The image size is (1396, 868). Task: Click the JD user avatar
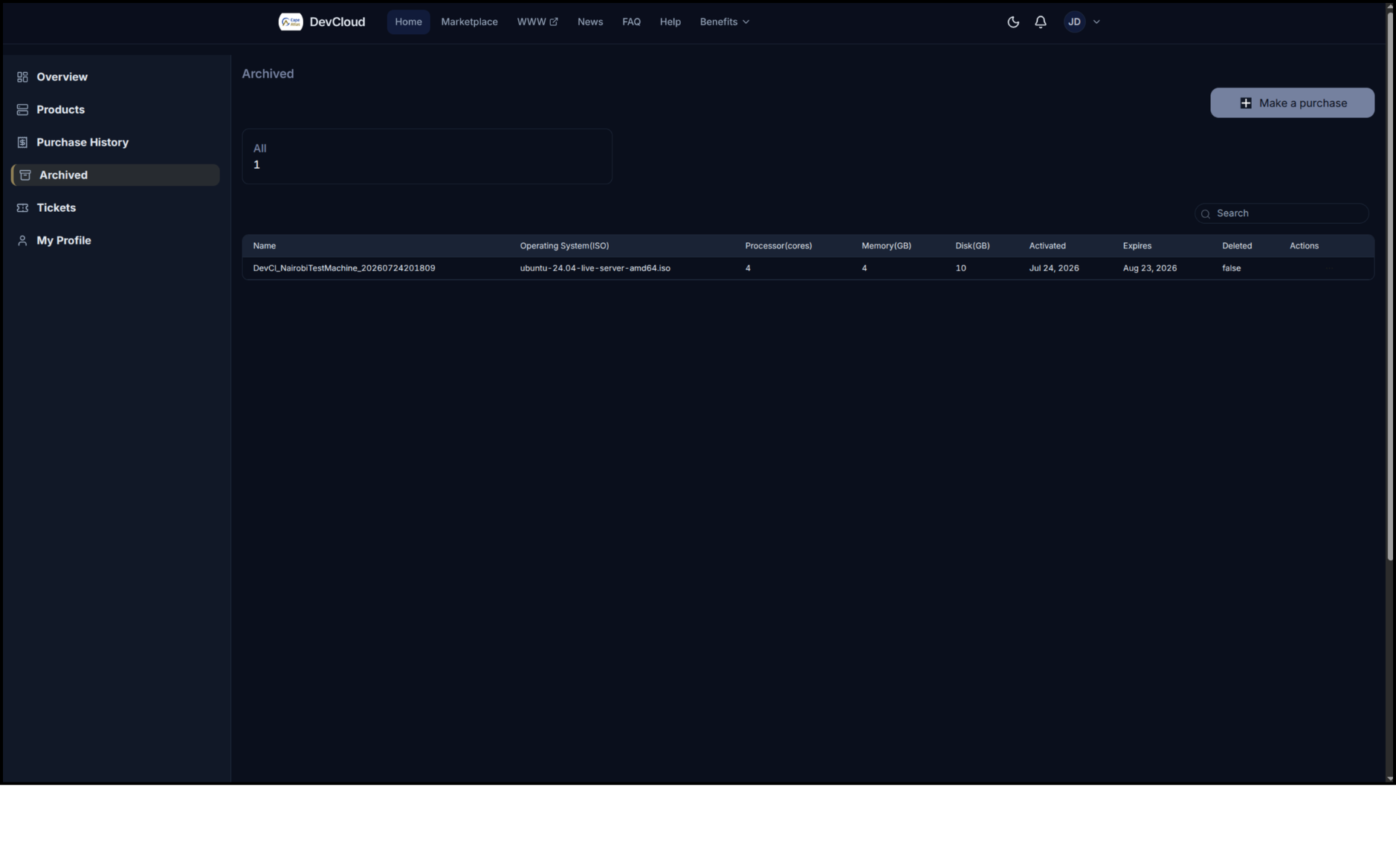[x=1074, y=22]
